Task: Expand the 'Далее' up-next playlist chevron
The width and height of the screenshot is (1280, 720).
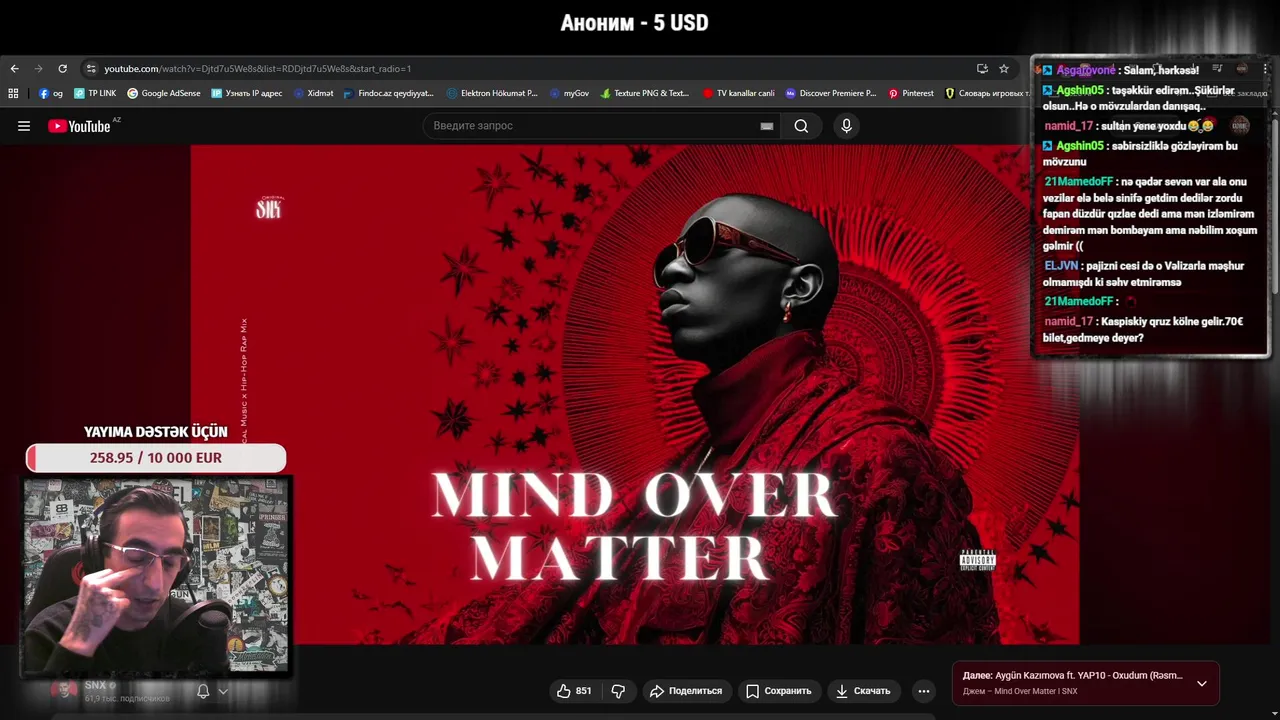Action: (1202, 684)
